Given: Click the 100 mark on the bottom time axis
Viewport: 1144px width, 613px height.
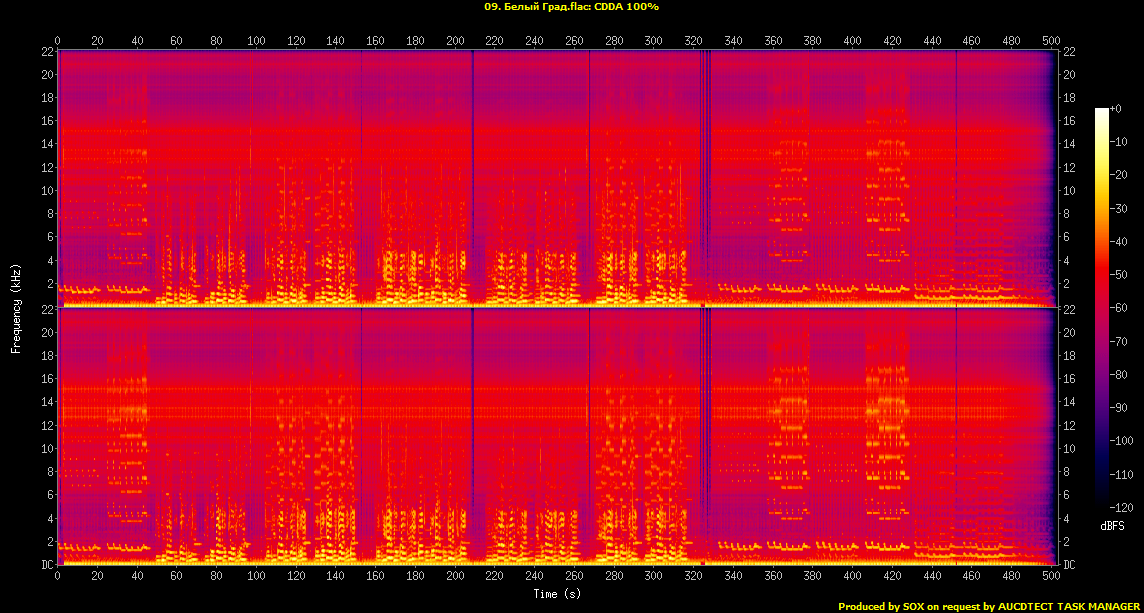Looking at the screenshot, I should (256, 576).
